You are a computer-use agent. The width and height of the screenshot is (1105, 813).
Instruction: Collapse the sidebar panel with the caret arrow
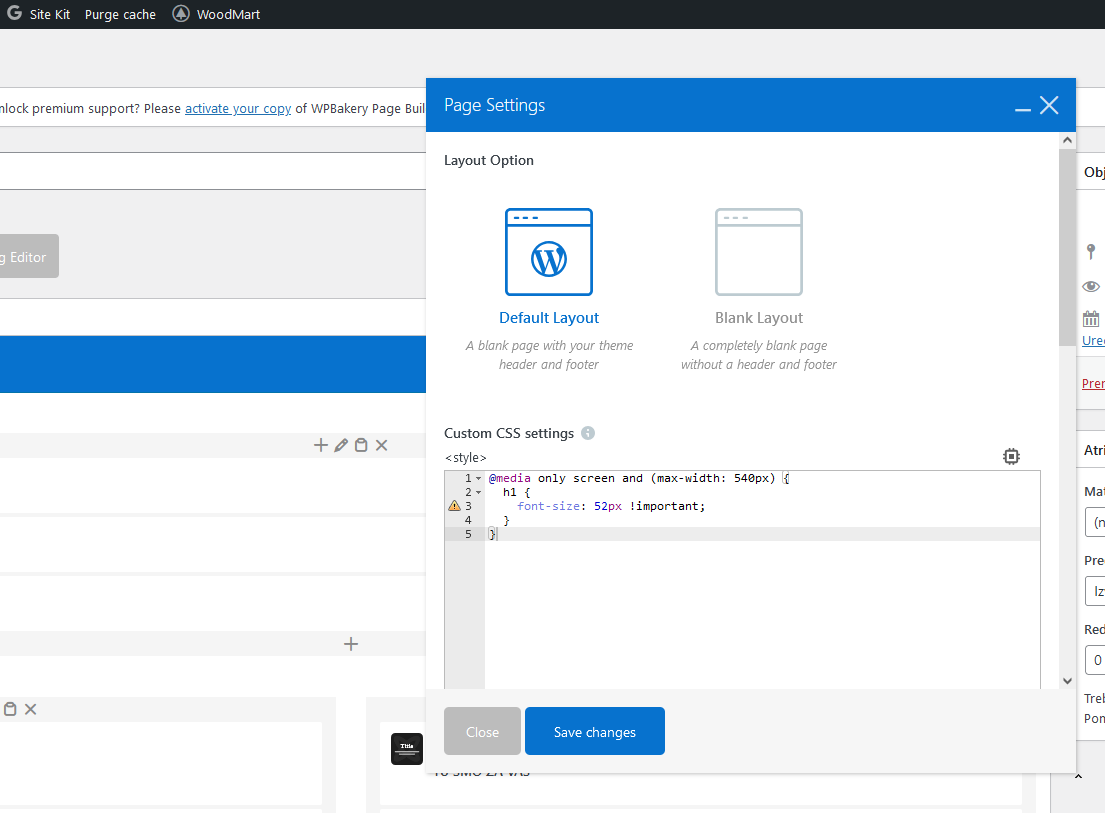(1078, 776)
